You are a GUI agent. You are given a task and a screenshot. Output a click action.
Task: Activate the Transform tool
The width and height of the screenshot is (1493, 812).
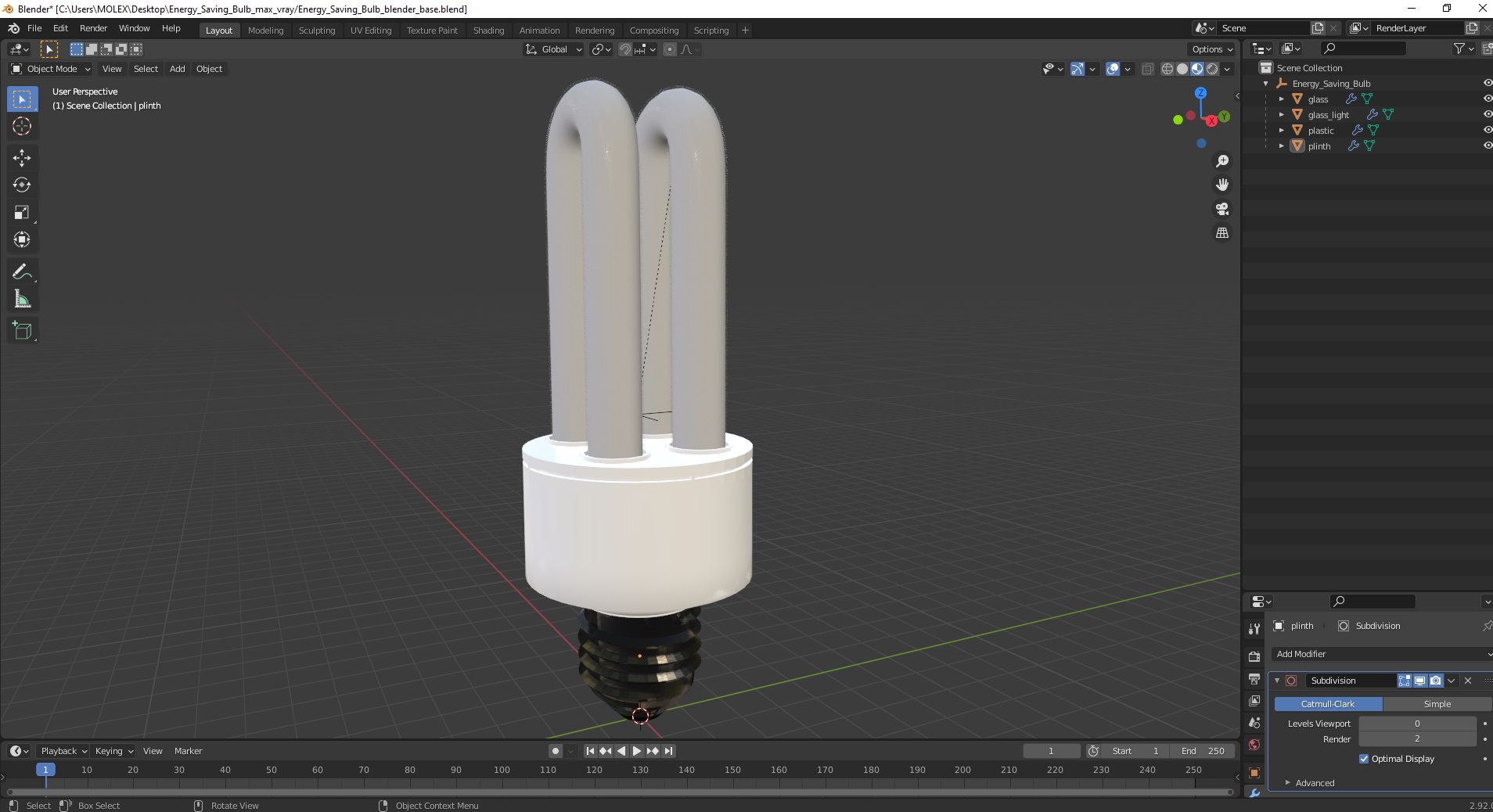point(22,239)
